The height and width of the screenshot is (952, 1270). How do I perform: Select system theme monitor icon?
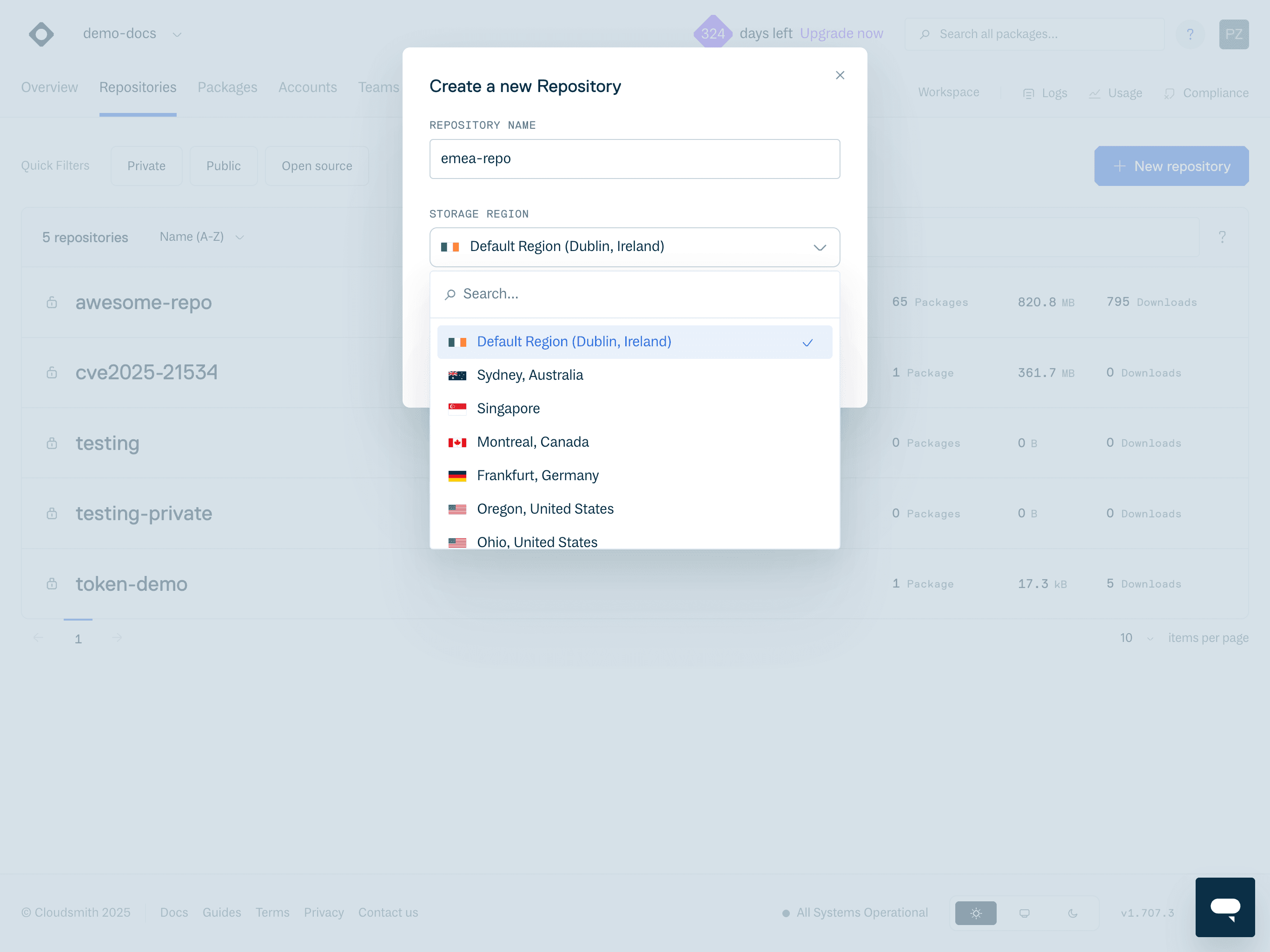click(1024, 913)
